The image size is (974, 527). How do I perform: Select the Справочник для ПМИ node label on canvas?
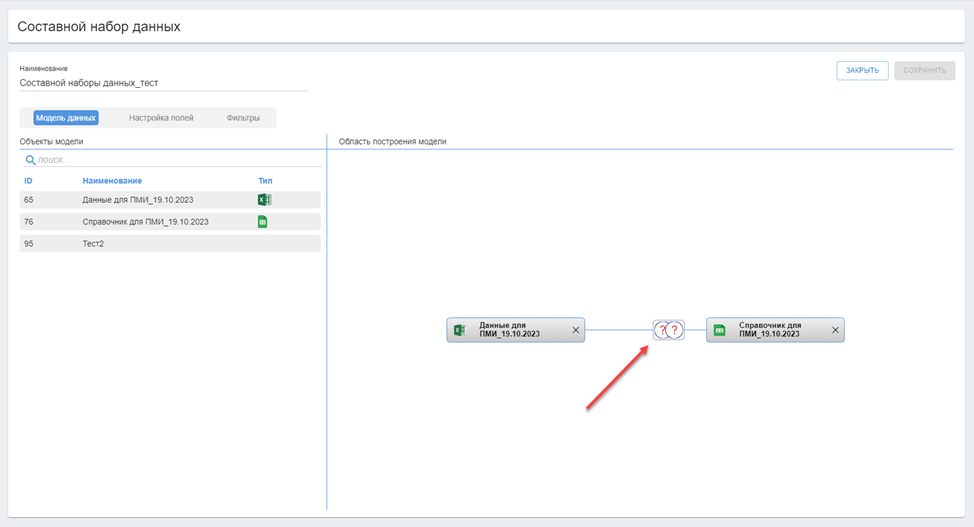[770, 330]
